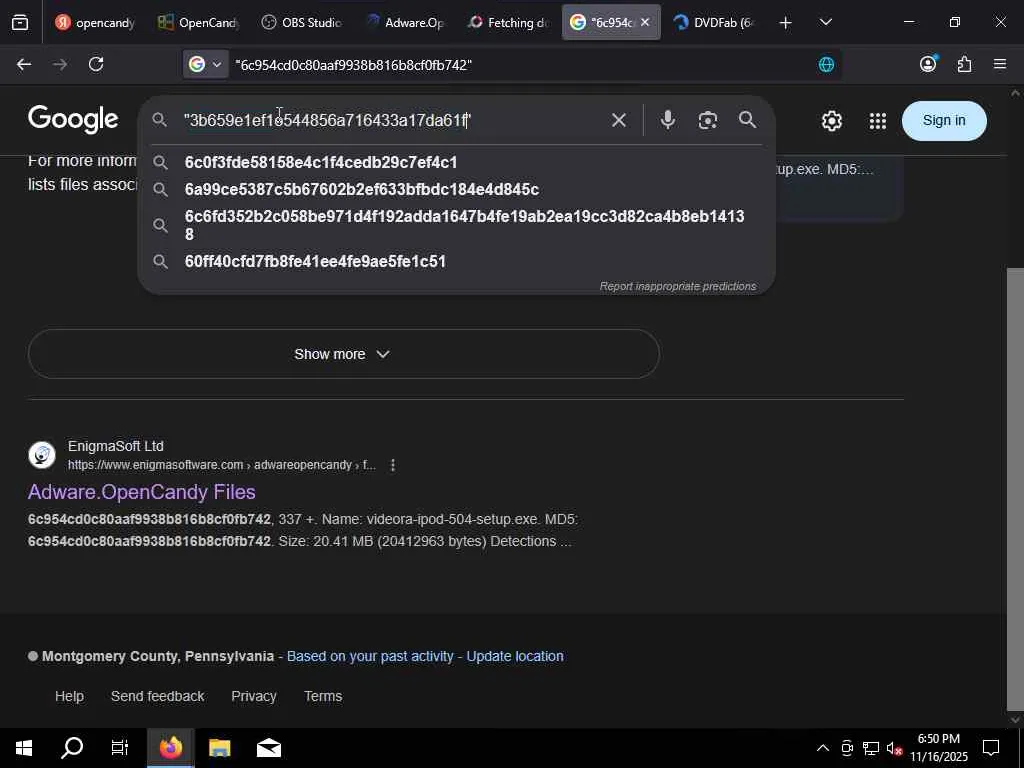Open the Firefox account icon
Viewport: 1024px width, 768px height.
coord(928,63)
